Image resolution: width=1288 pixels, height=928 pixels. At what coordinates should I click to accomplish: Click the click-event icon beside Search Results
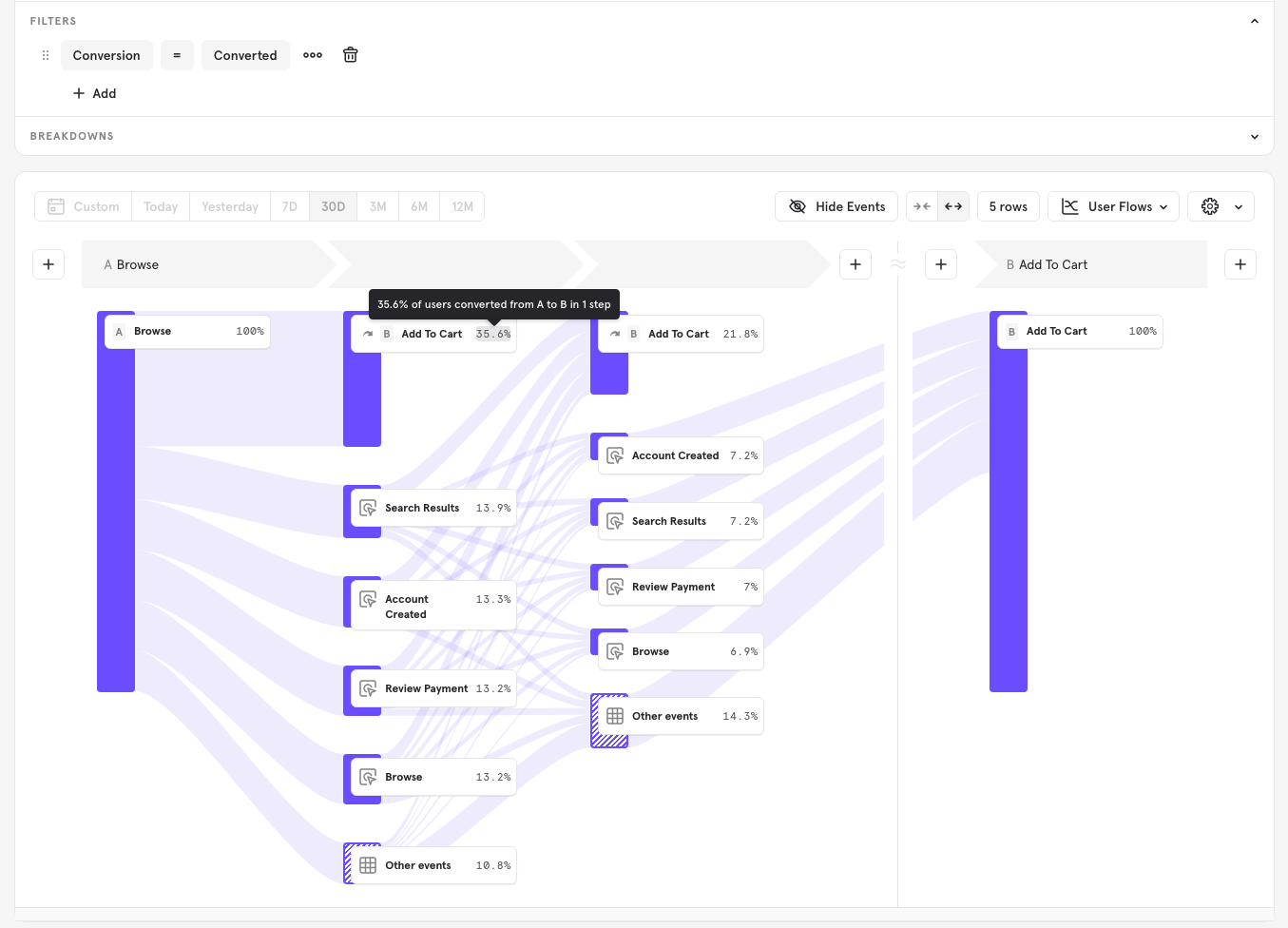tap(367, 508)
